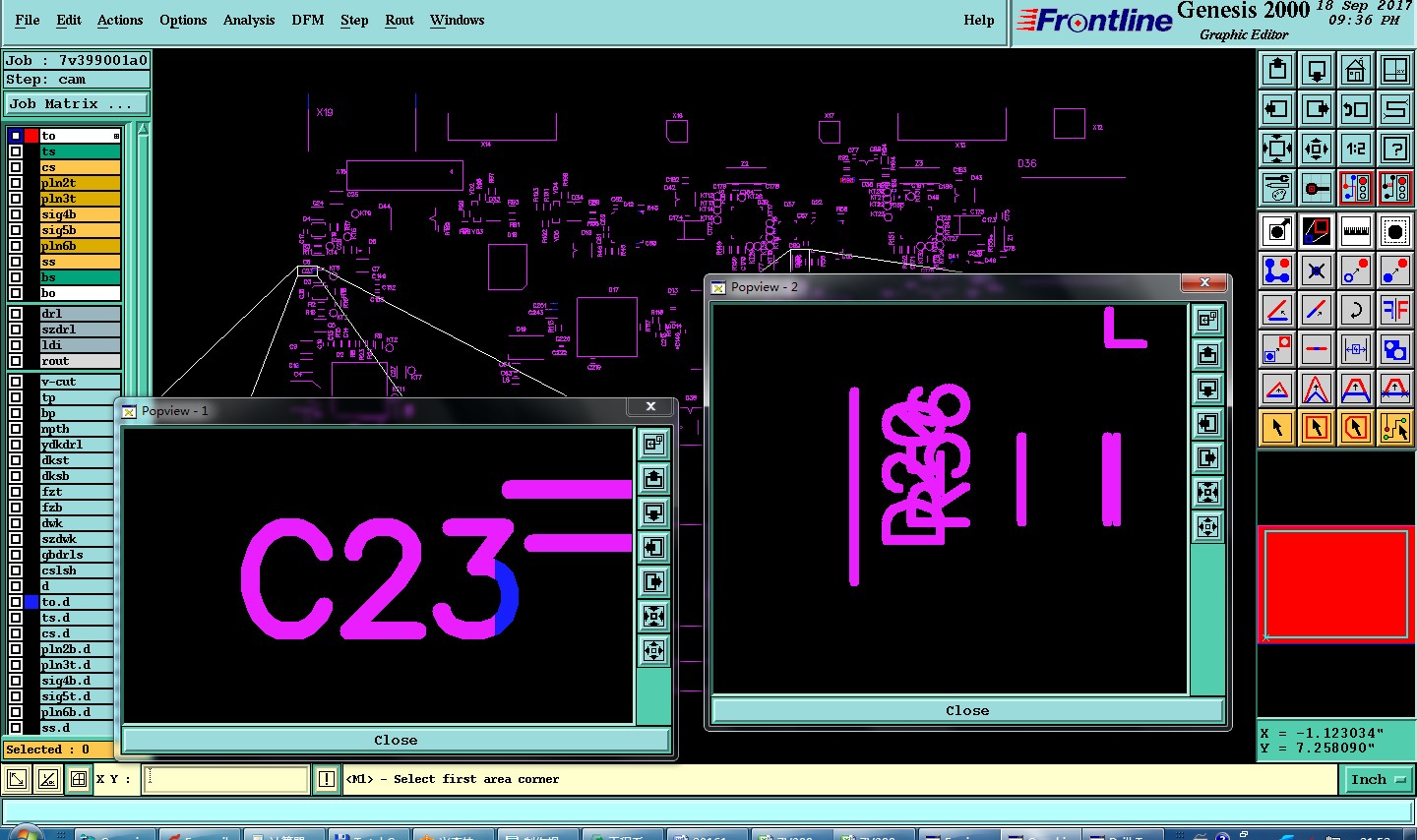Select the mirror F tool icon
The width and height of the screenshot is (1417, 840).
(x=1395, y=310)
